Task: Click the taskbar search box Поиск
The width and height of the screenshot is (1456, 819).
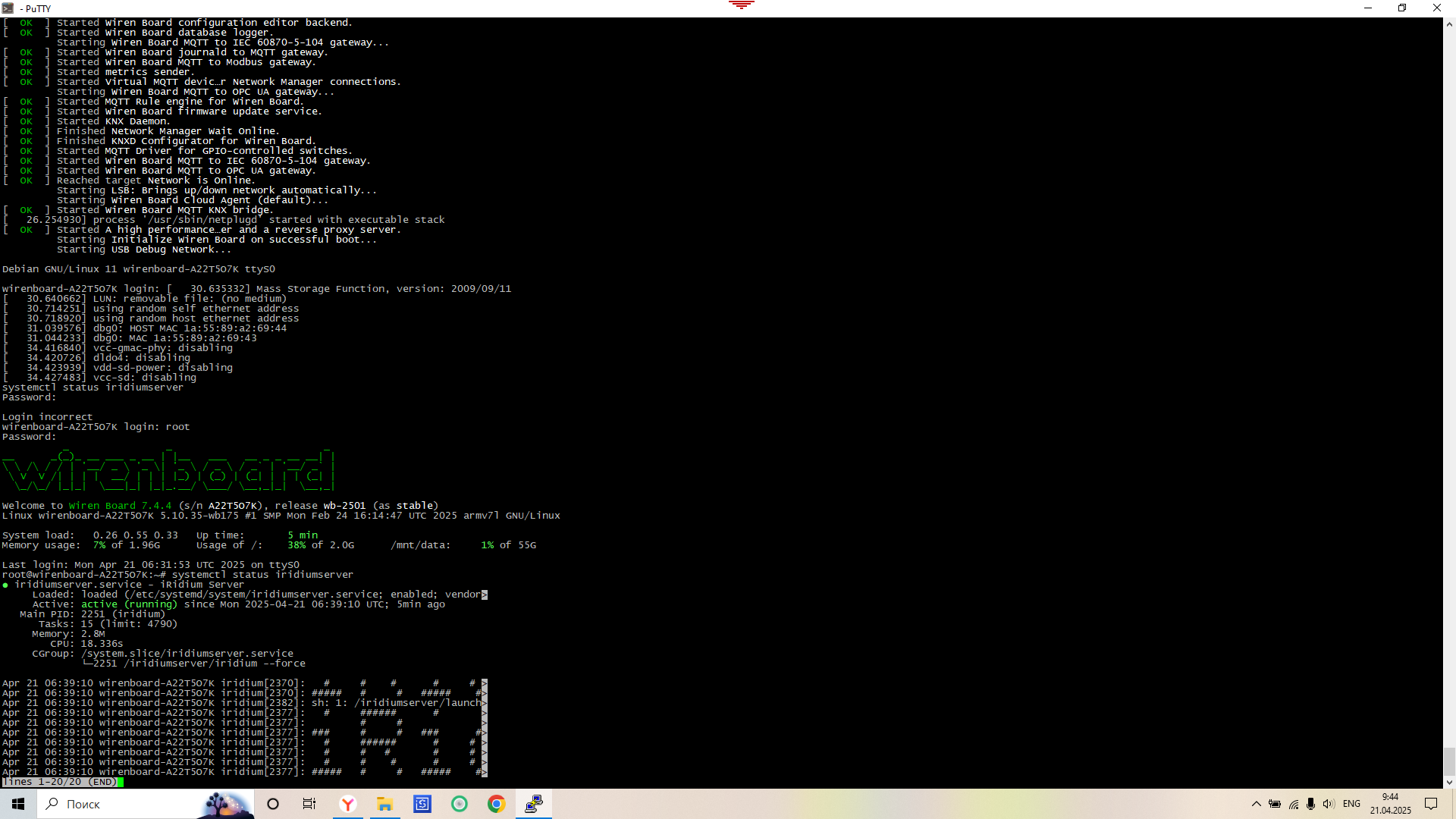Action: pyautogui.click(x=146, y=804)
